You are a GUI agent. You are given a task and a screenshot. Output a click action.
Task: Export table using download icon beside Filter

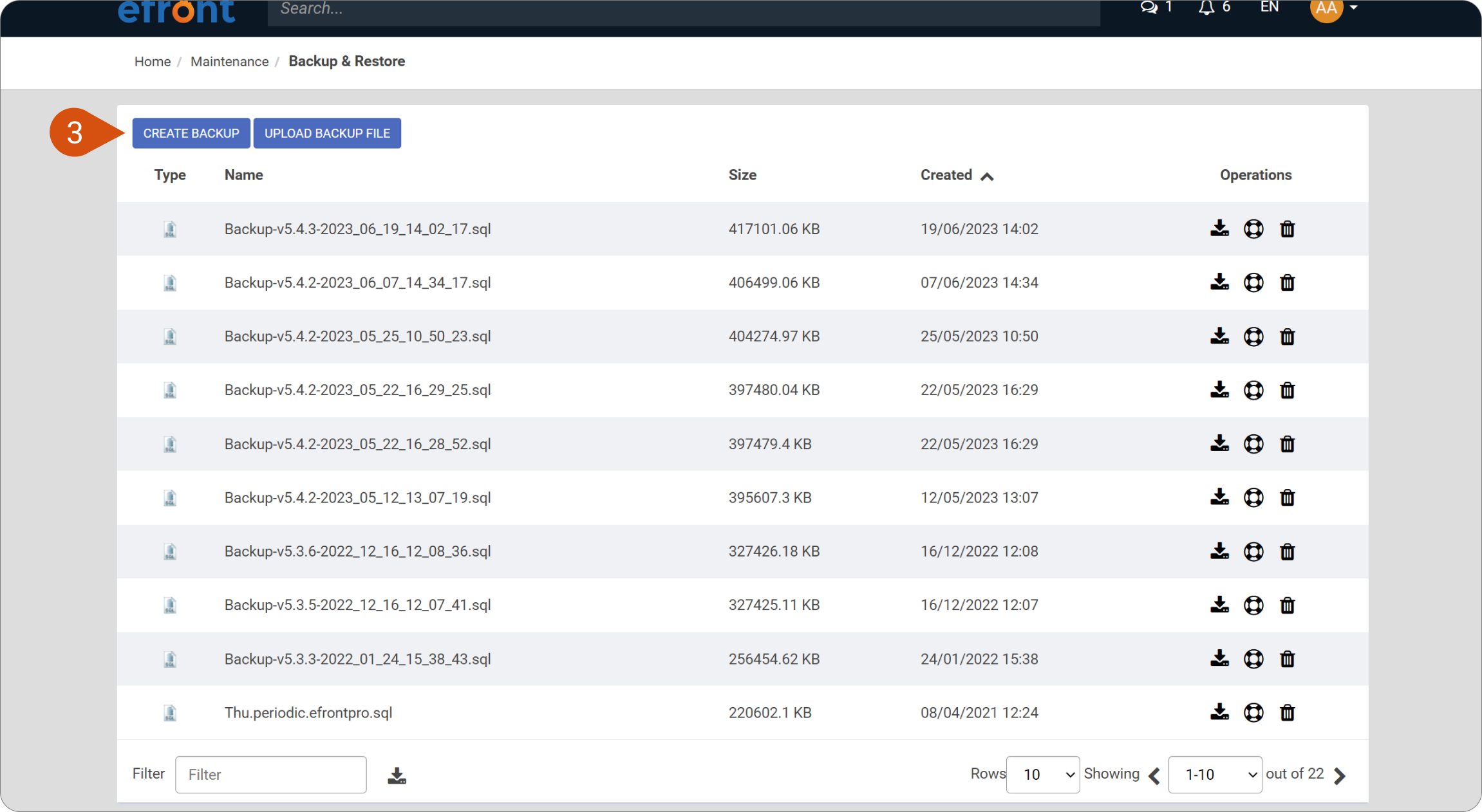pyautogui.click(x=397, y=775)
